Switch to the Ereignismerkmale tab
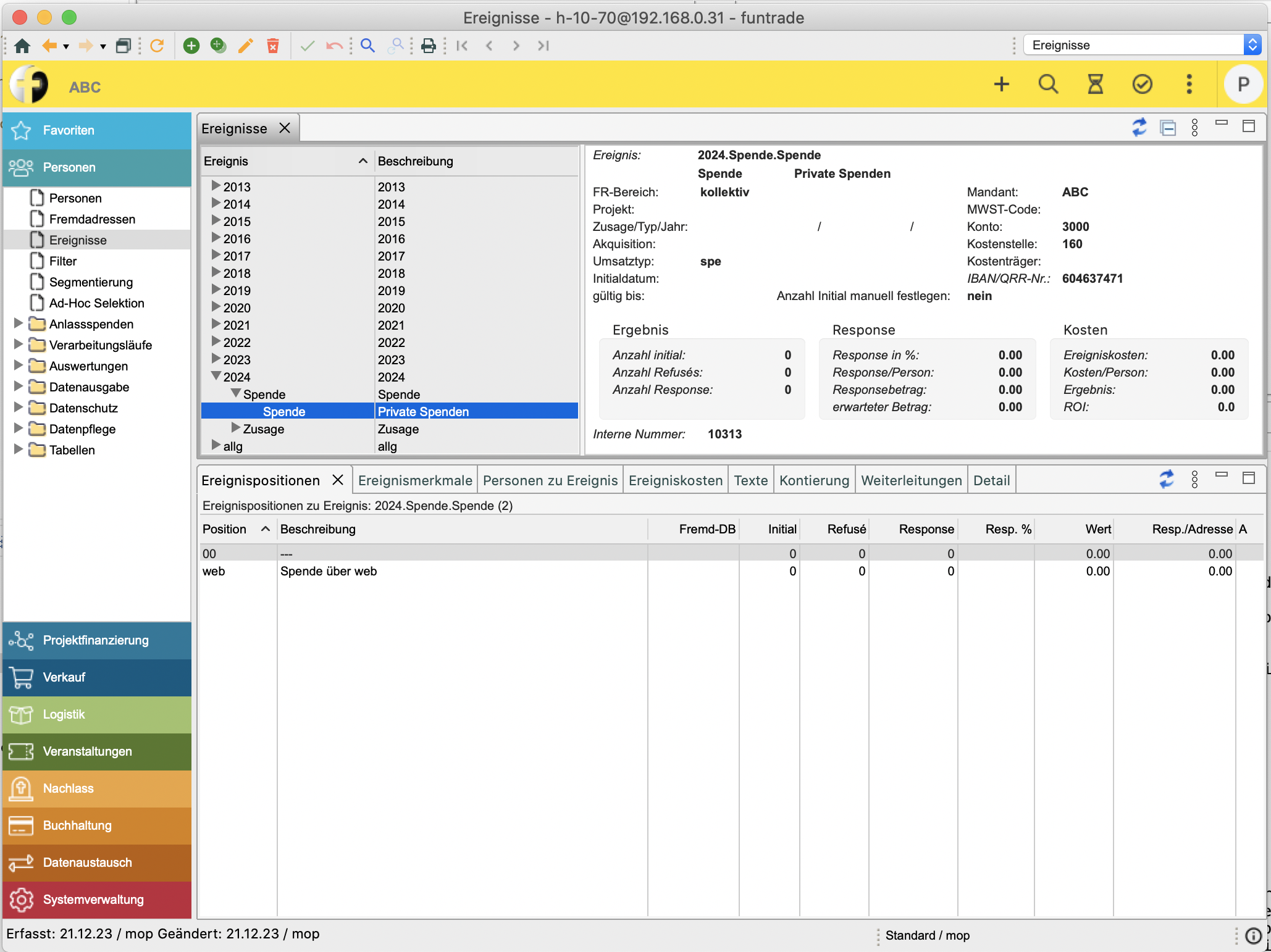1271x952 pixels. coord(415,480)
